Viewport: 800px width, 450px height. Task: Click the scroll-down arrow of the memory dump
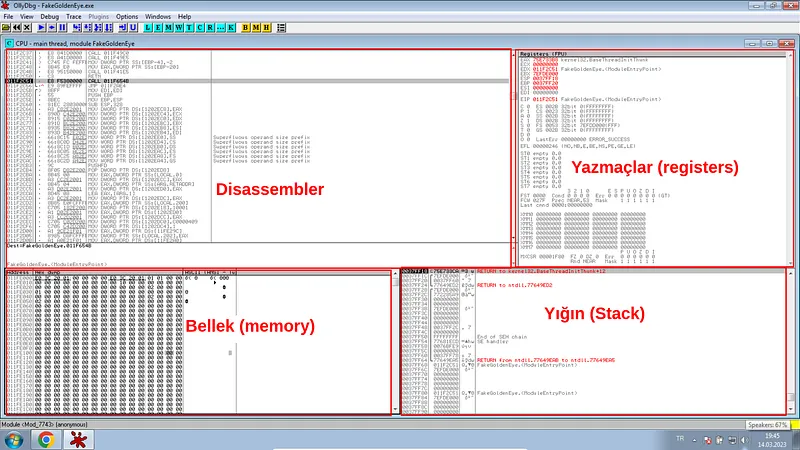(395, 410)
